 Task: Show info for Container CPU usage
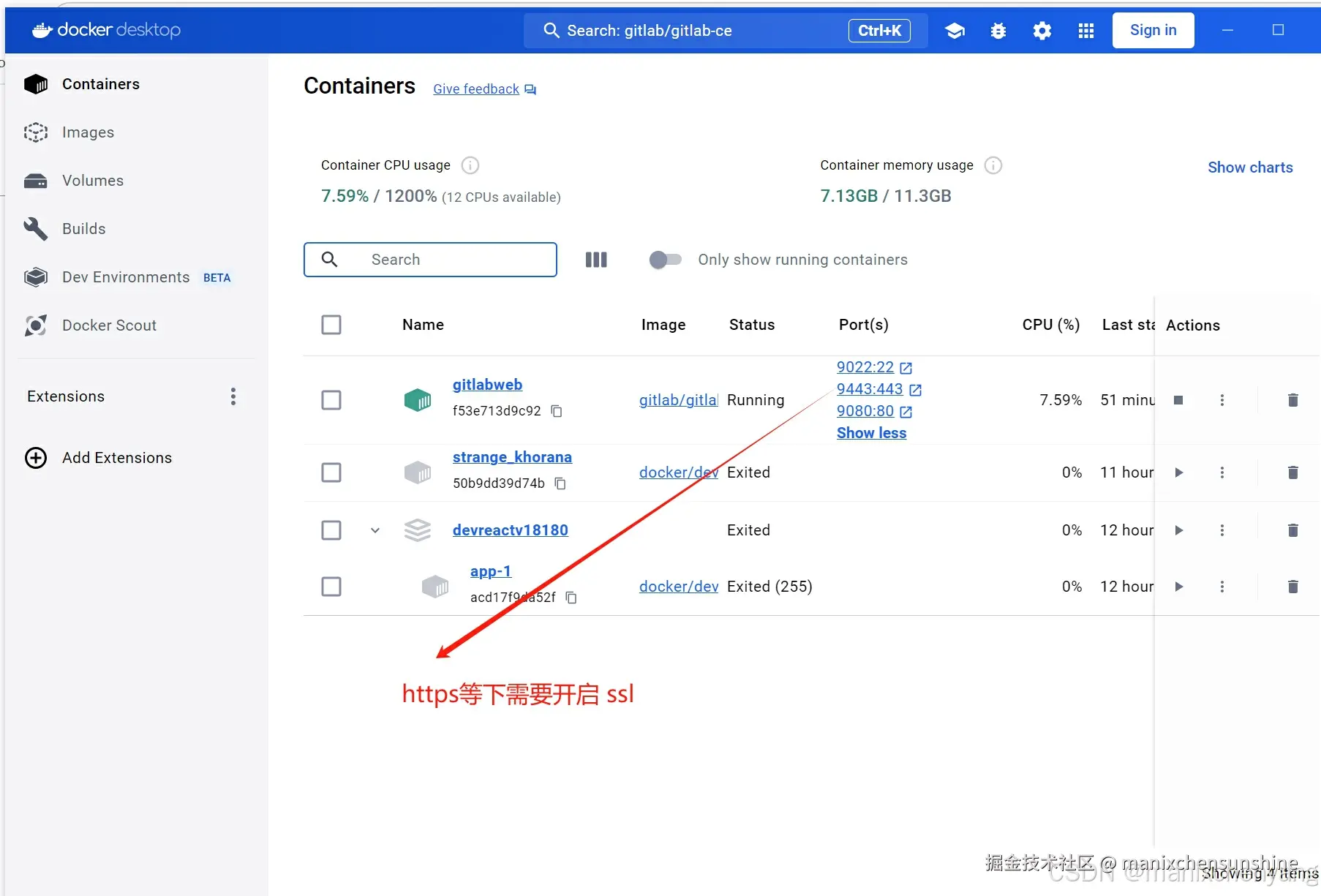point(470,165)
